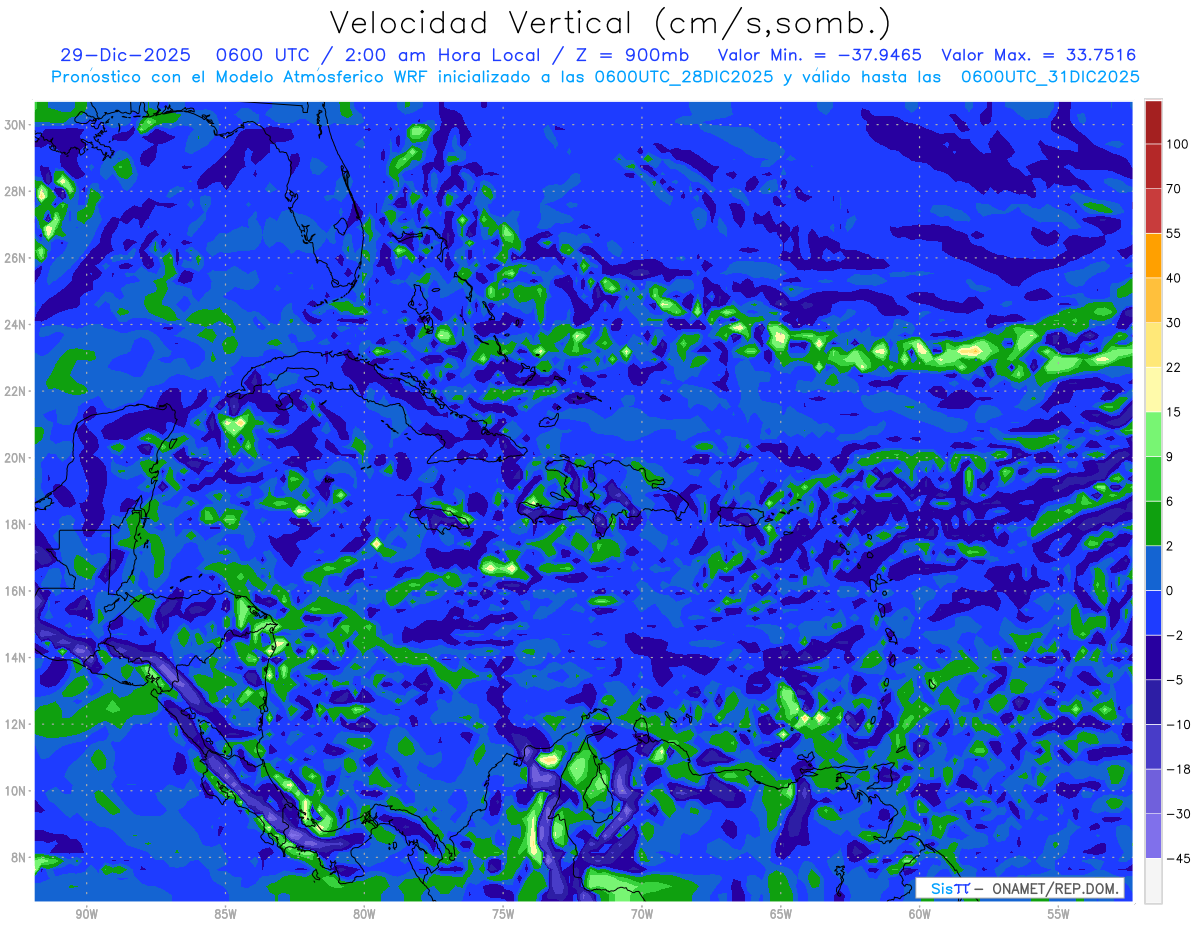The width and height of the screenshot is (1200, 927).
Task: Click the '24N' latitude label
Action: 16,325
